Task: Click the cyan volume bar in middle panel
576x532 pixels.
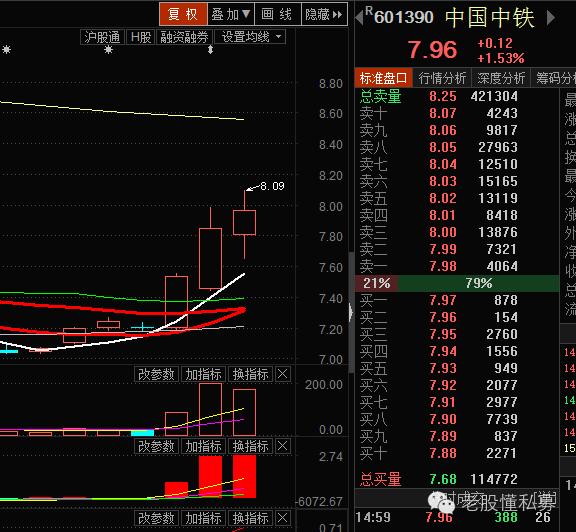Action: coord(143,433)
